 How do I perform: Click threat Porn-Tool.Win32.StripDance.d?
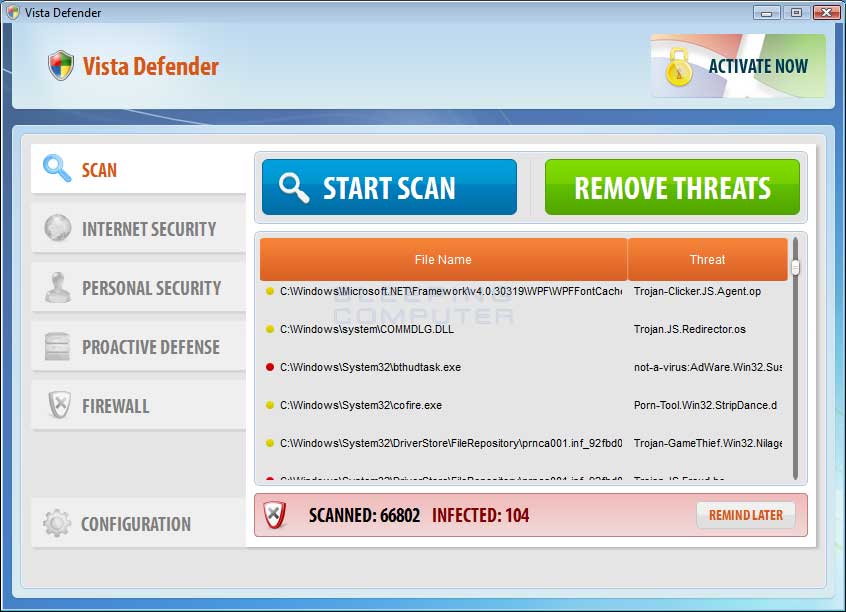point(705,405)
